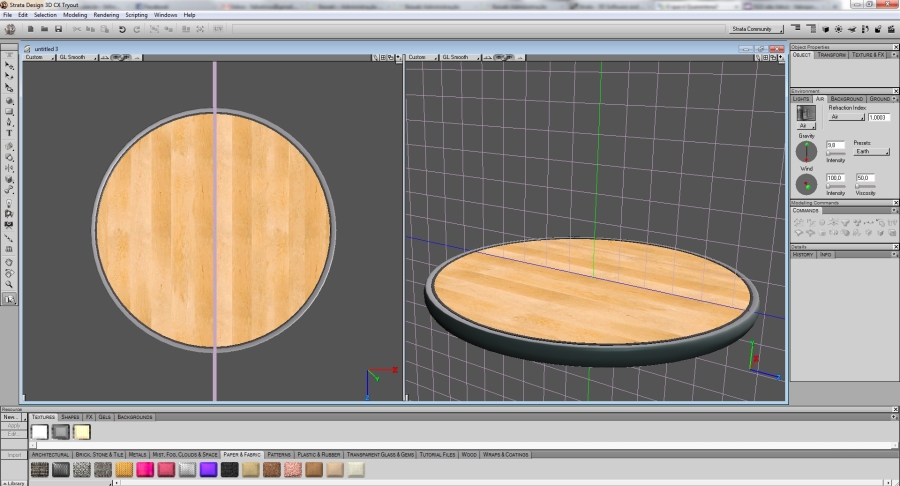Save the model with the floppy disk icon

[x=58, y=29]
